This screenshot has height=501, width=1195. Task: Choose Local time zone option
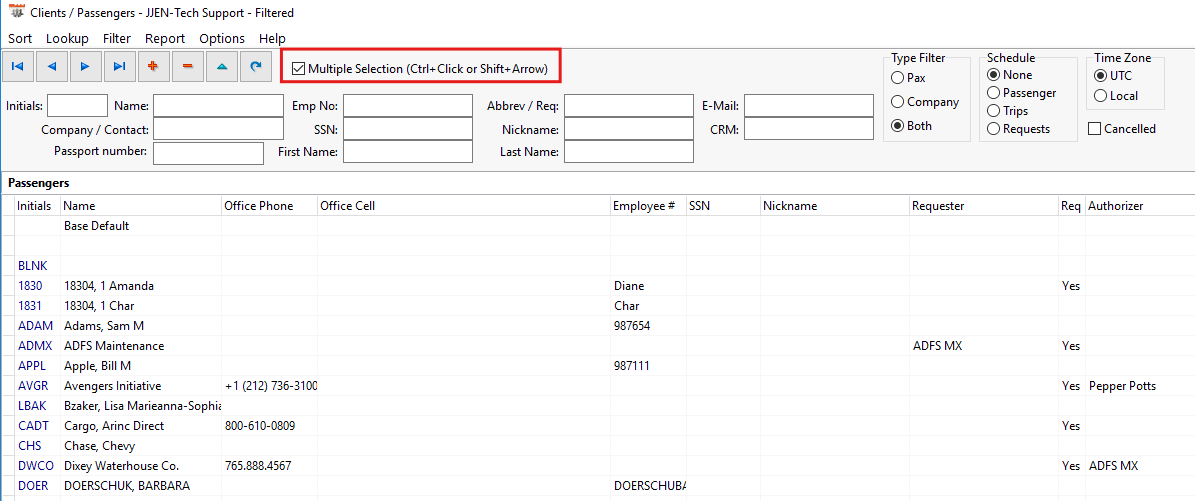point(1100,95)
